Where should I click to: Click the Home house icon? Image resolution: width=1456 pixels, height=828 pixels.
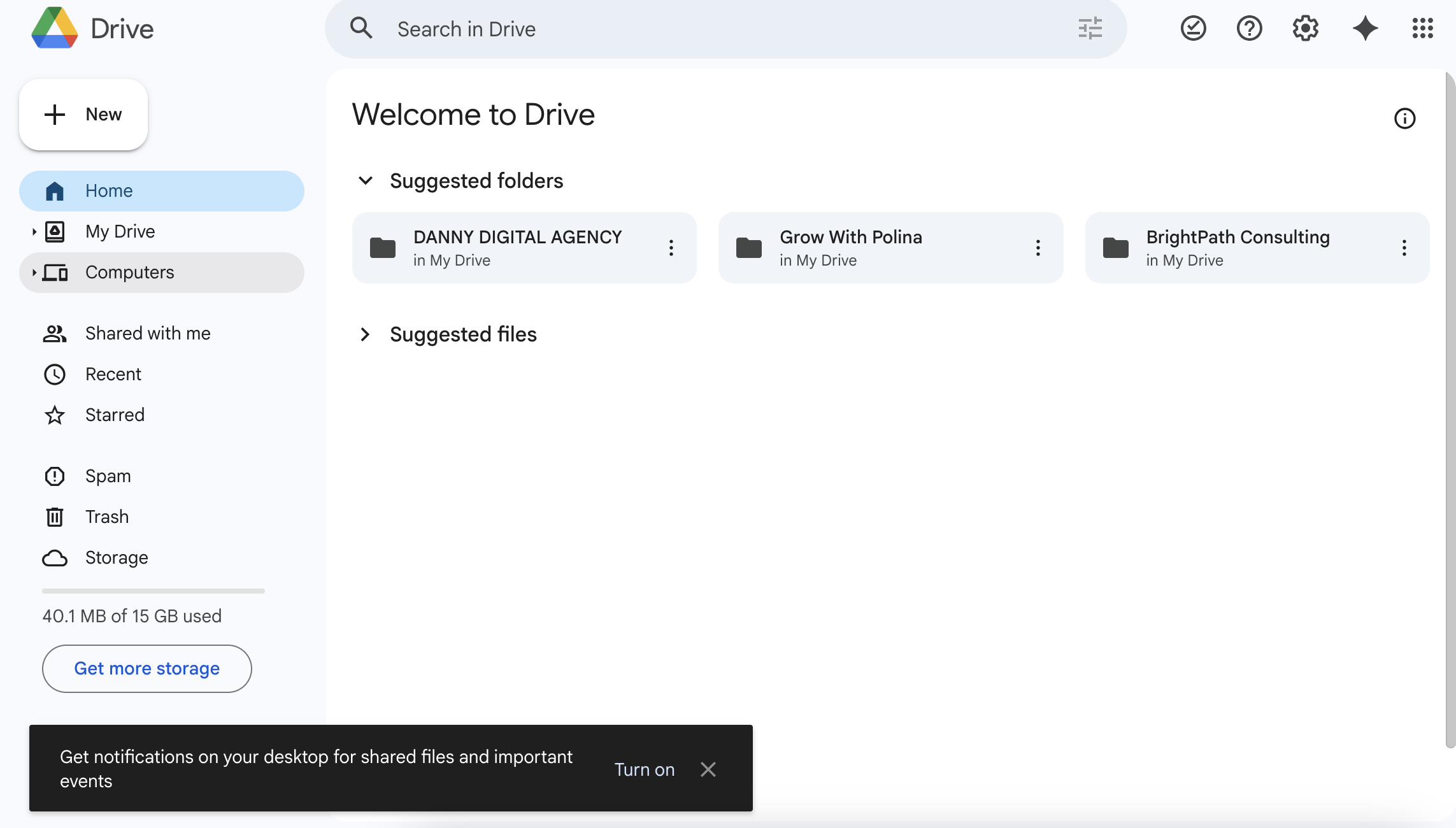55,191
